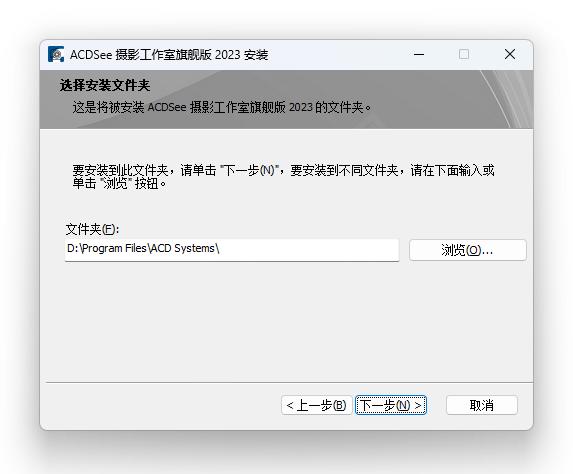The height and width of the screenshot is (474, 573).
Task: Click the separator line above navigation buttons
Action: coord(289,383)
